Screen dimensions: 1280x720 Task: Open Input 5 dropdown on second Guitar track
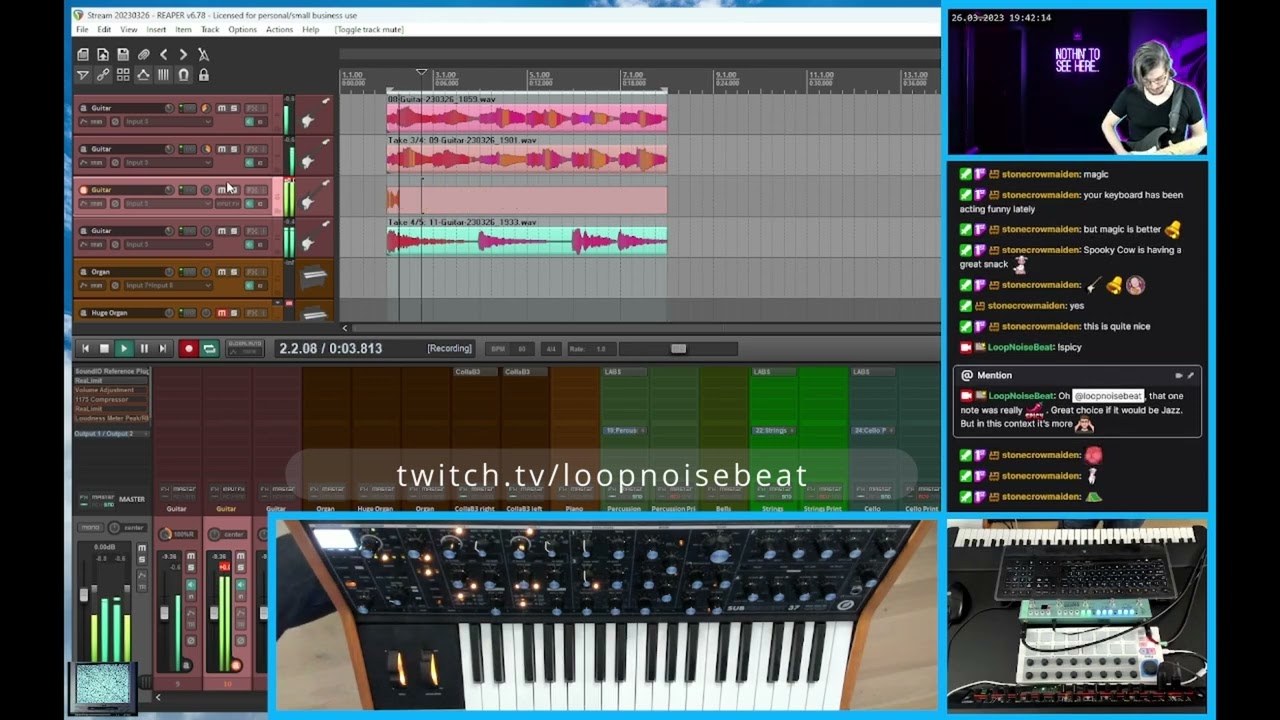click(x=168, y=163)
